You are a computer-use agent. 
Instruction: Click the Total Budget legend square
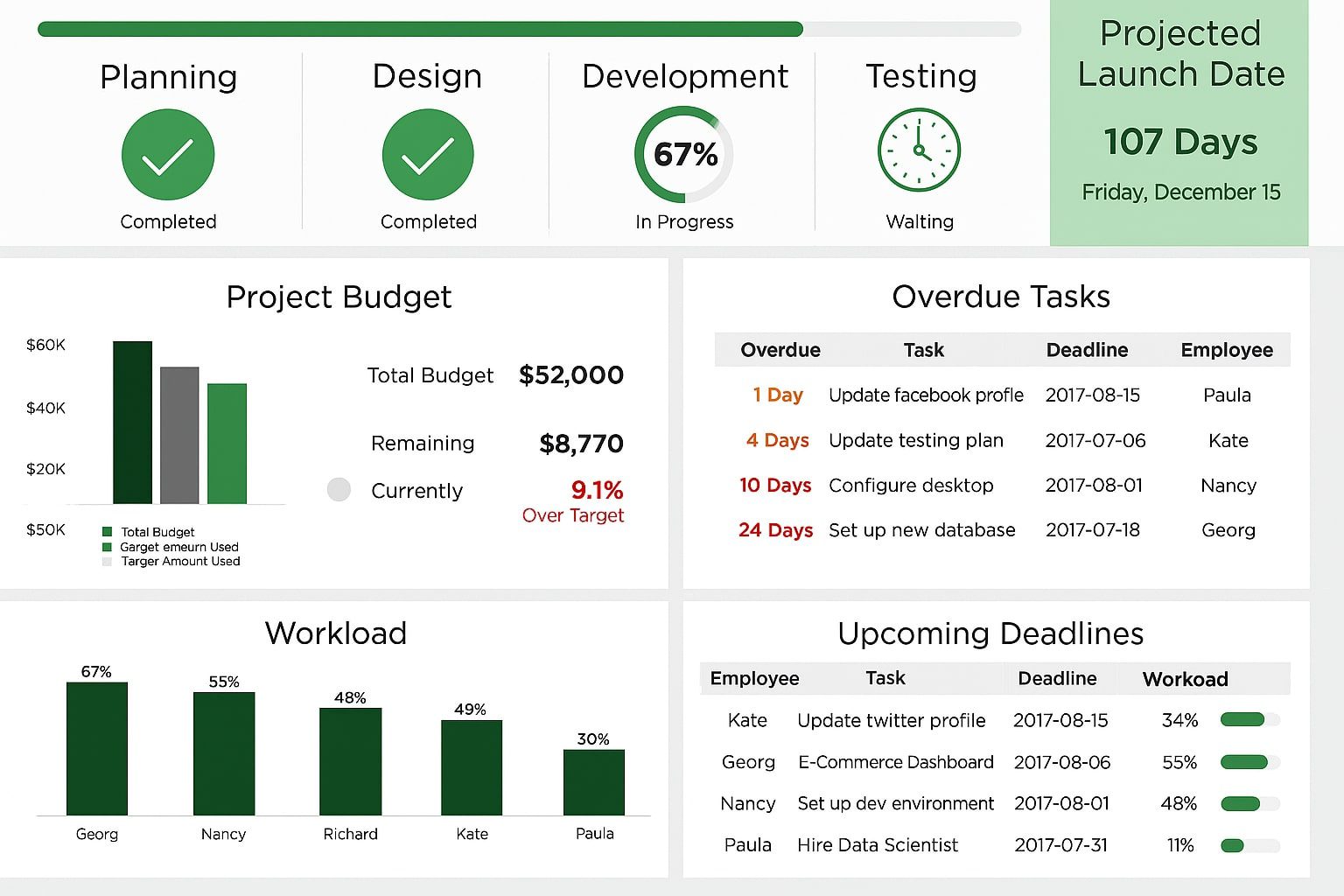coord(108,532)
